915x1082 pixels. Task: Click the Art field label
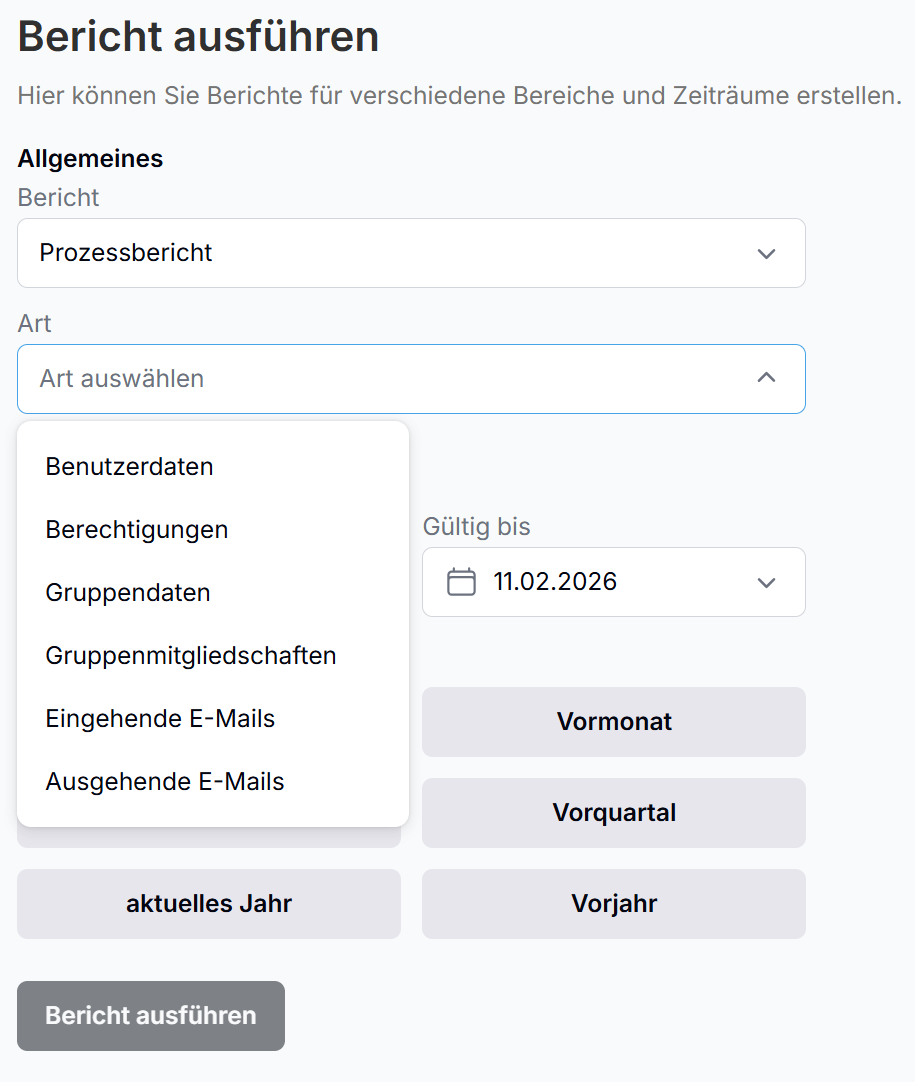click(x=35, y=323)
